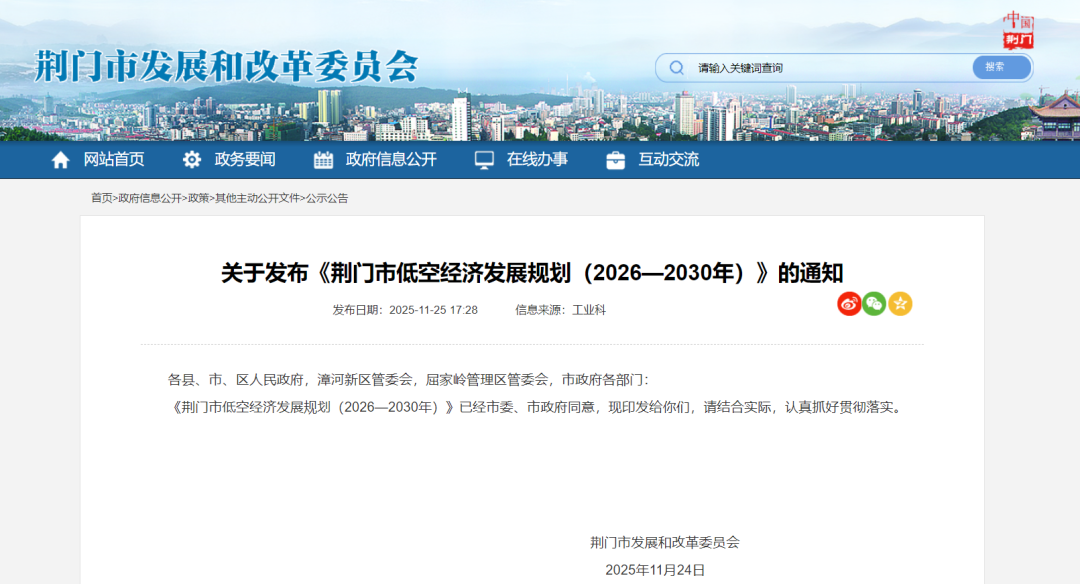
Task: Click the magnifier icon in the search bar
Action: pos(677,67)
